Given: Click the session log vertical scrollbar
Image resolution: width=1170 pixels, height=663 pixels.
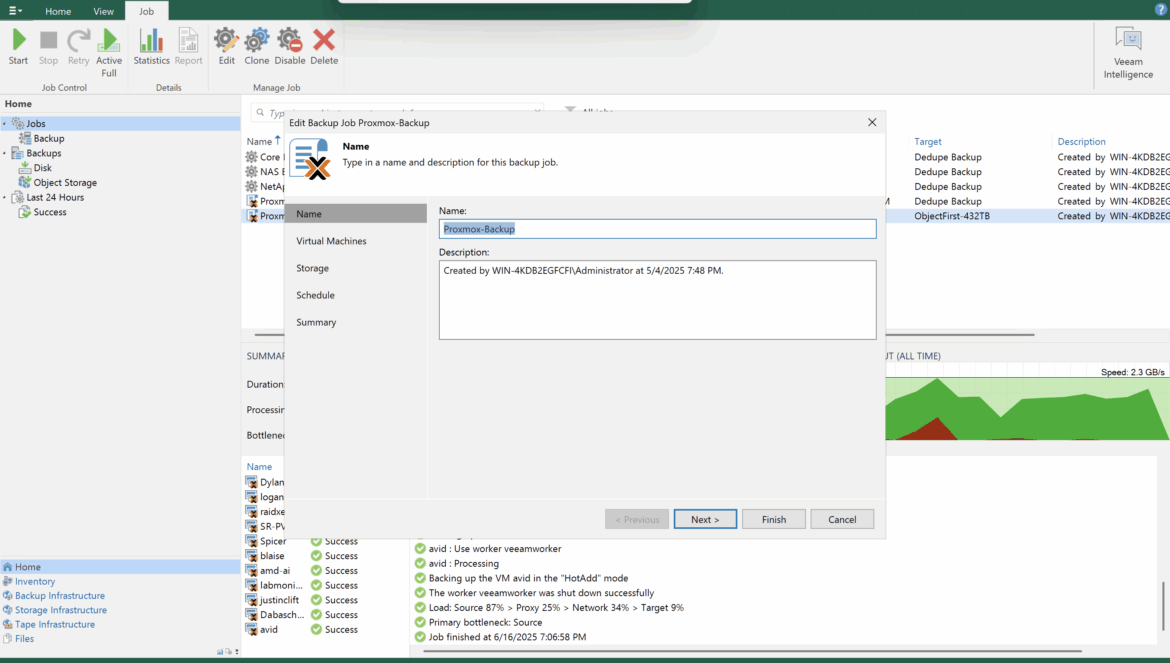Looking at the screenshot, I should click(x=1163, y=606).
